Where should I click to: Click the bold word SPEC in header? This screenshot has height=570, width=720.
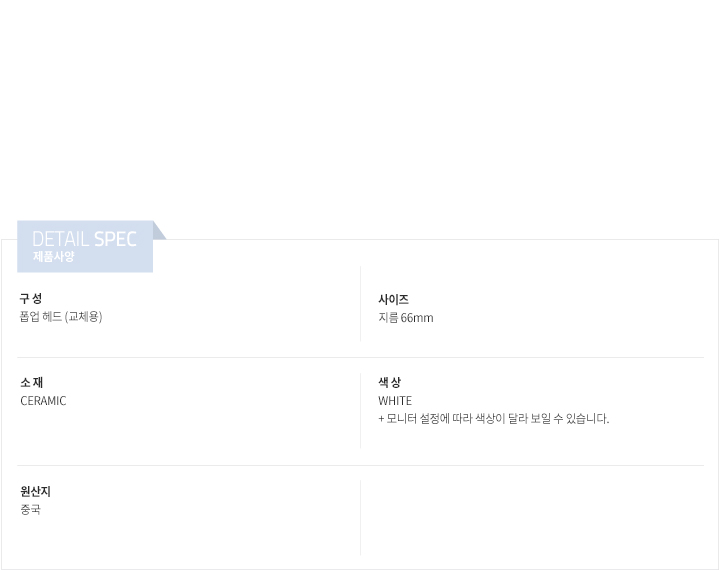[x=115, y=240]
